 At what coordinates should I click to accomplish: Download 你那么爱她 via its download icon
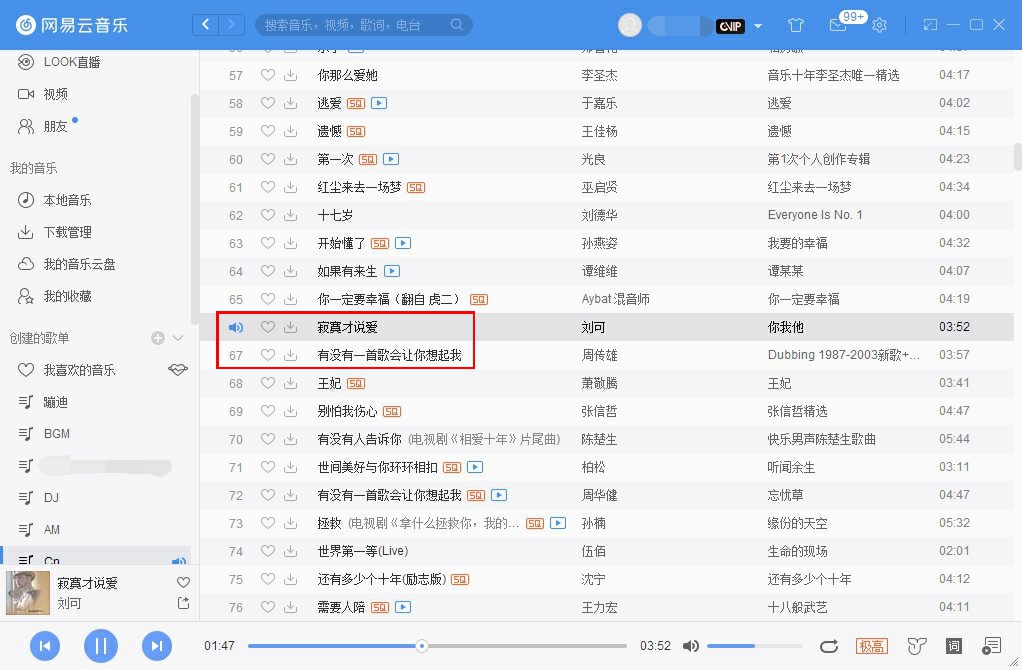point(290,74)
